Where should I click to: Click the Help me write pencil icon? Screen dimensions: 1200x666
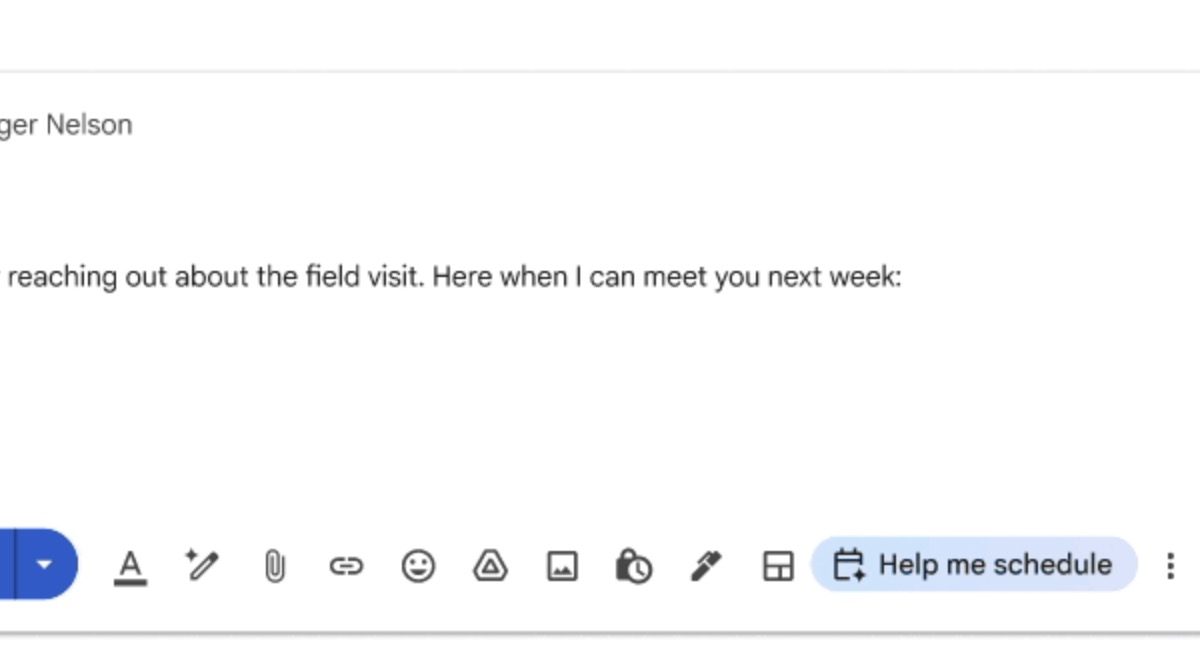click(x=203, y=566)
